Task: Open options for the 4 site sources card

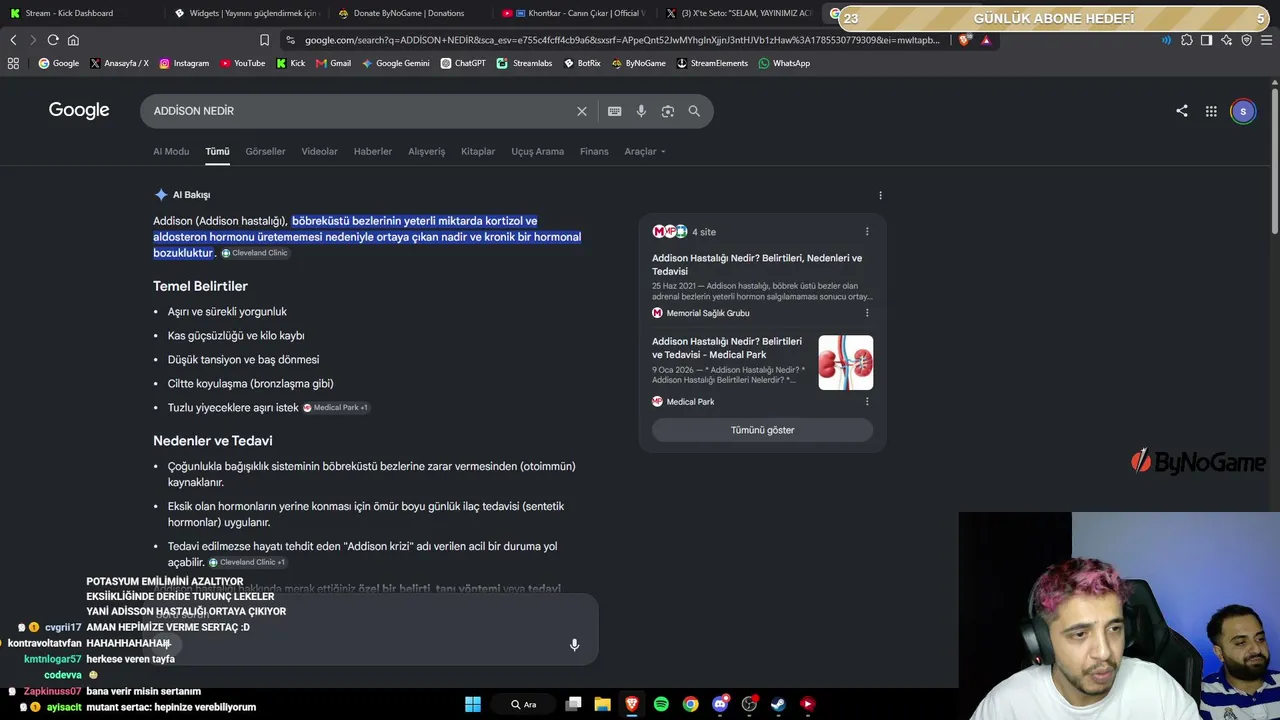Action: [x=867, y=231]
